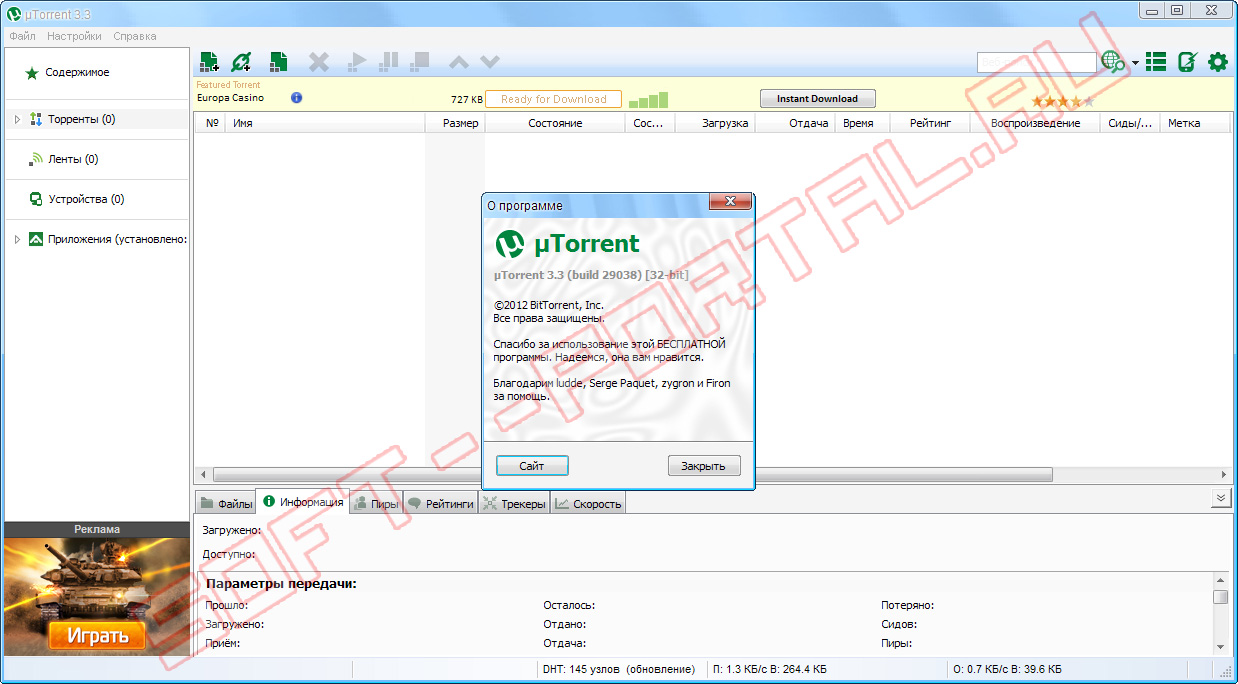Click the horizontal scrollbar right arrow

[x=1224, y=474]
